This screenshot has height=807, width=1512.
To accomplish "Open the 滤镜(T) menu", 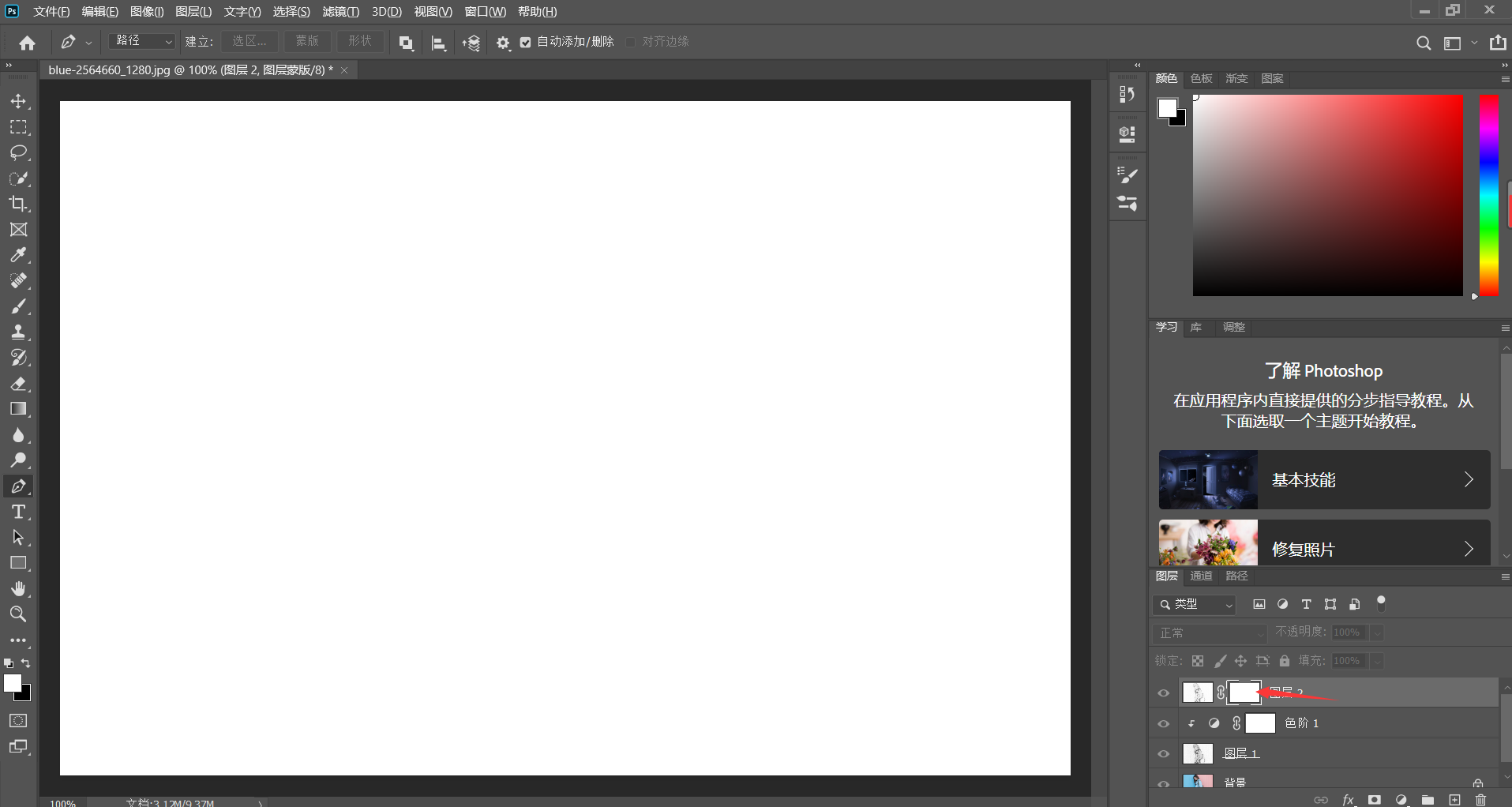I will (340, 12).
